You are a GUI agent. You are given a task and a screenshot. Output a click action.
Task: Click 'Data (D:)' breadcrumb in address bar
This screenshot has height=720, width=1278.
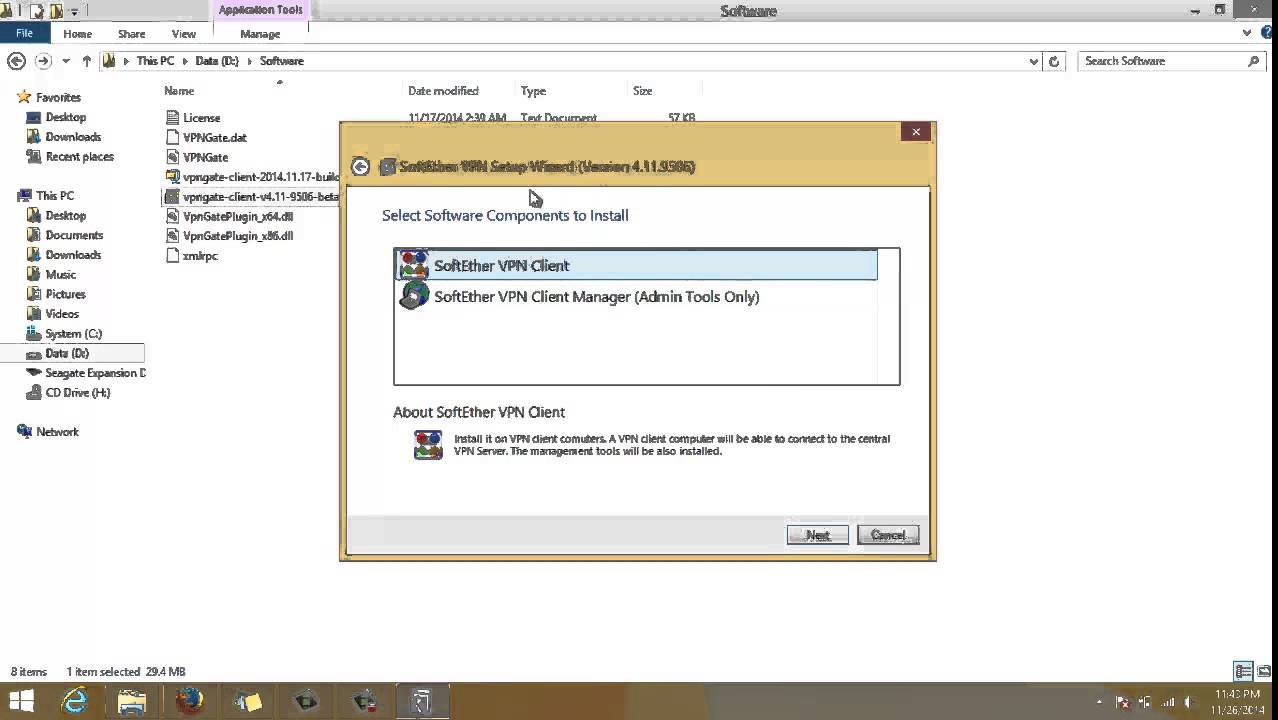[x=216, y=61]
